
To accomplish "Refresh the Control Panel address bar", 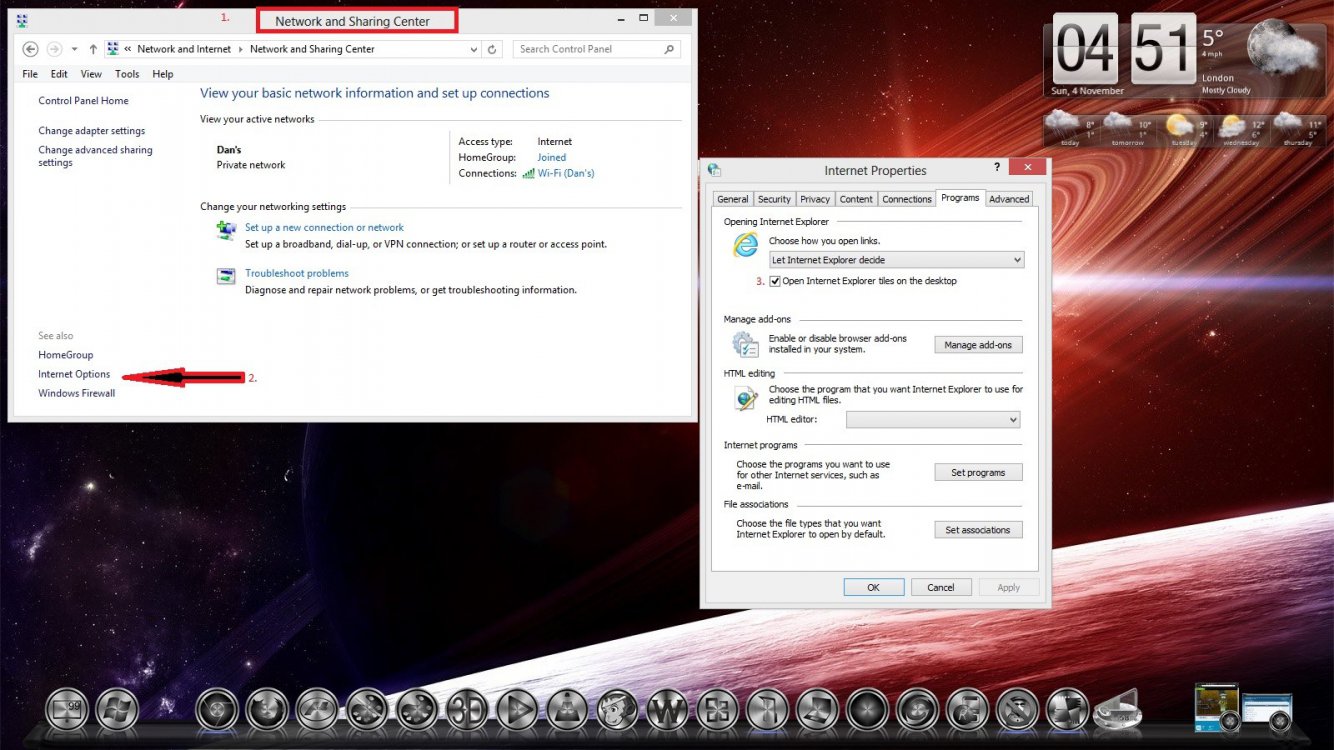I will pyautogui.click(x=492, y=49).
